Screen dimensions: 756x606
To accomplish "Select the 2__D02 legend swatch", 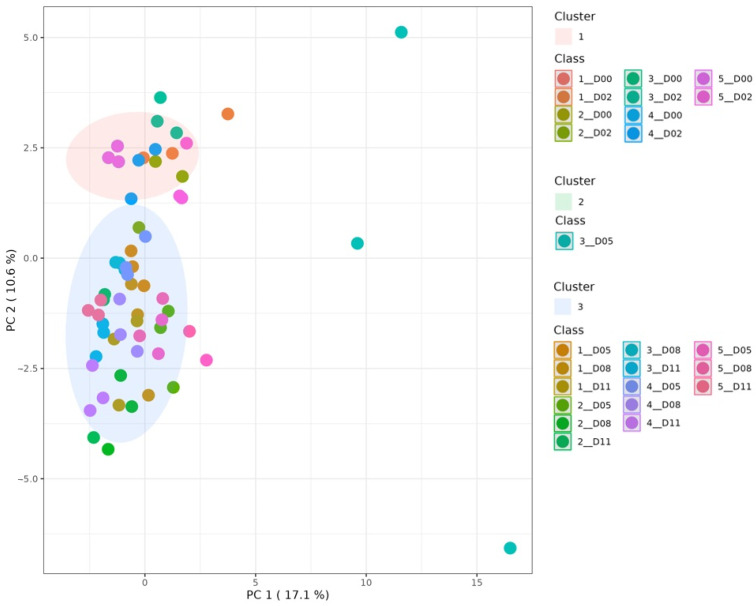I will pos(563,133).
